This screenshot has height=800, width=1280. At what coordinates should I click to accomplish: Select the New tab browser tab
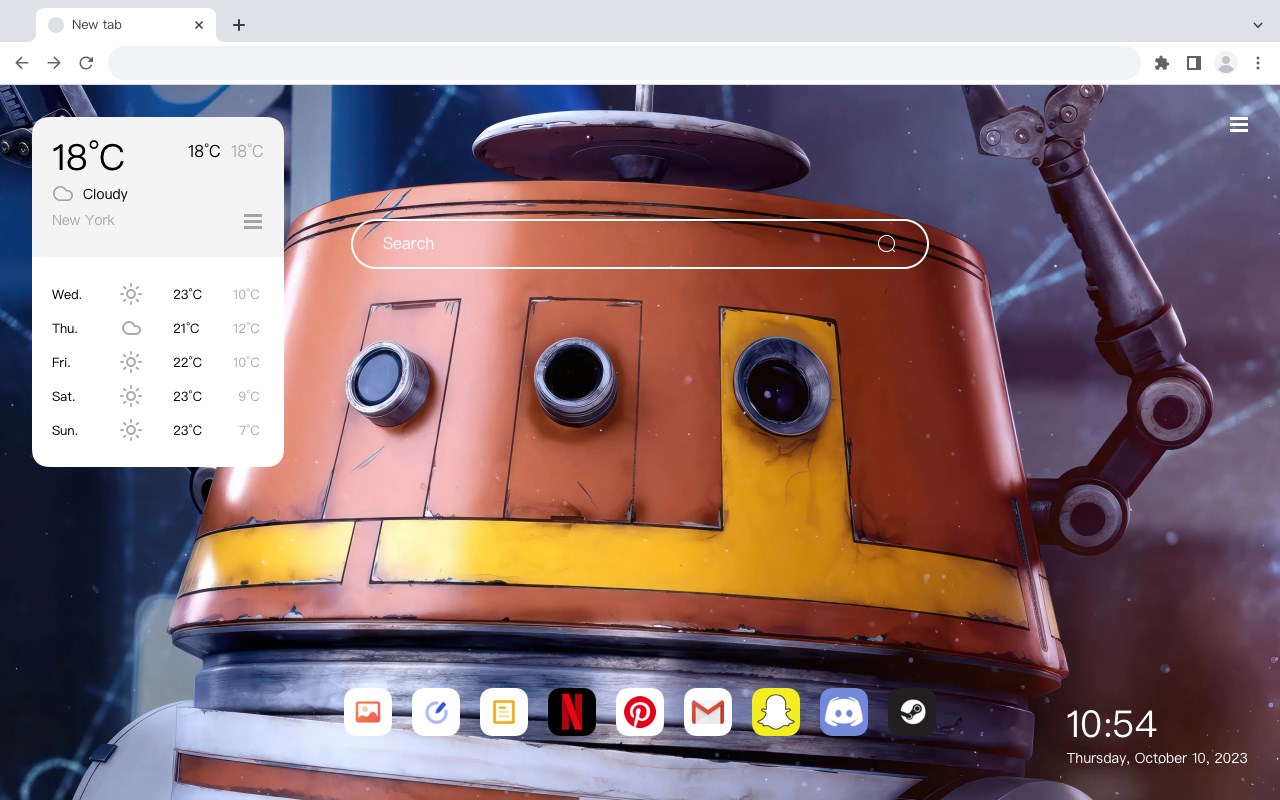(x=126, y=25)
